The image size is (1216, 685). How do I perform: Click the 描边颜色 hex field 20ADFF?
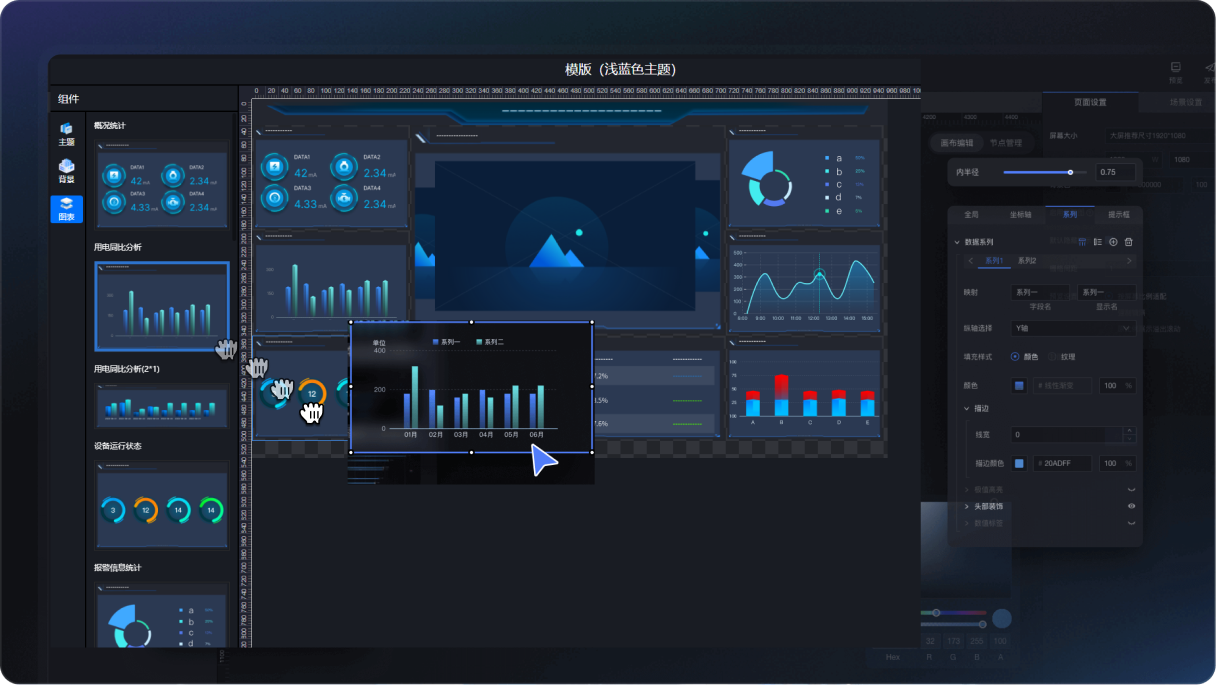click(1064, 463)
